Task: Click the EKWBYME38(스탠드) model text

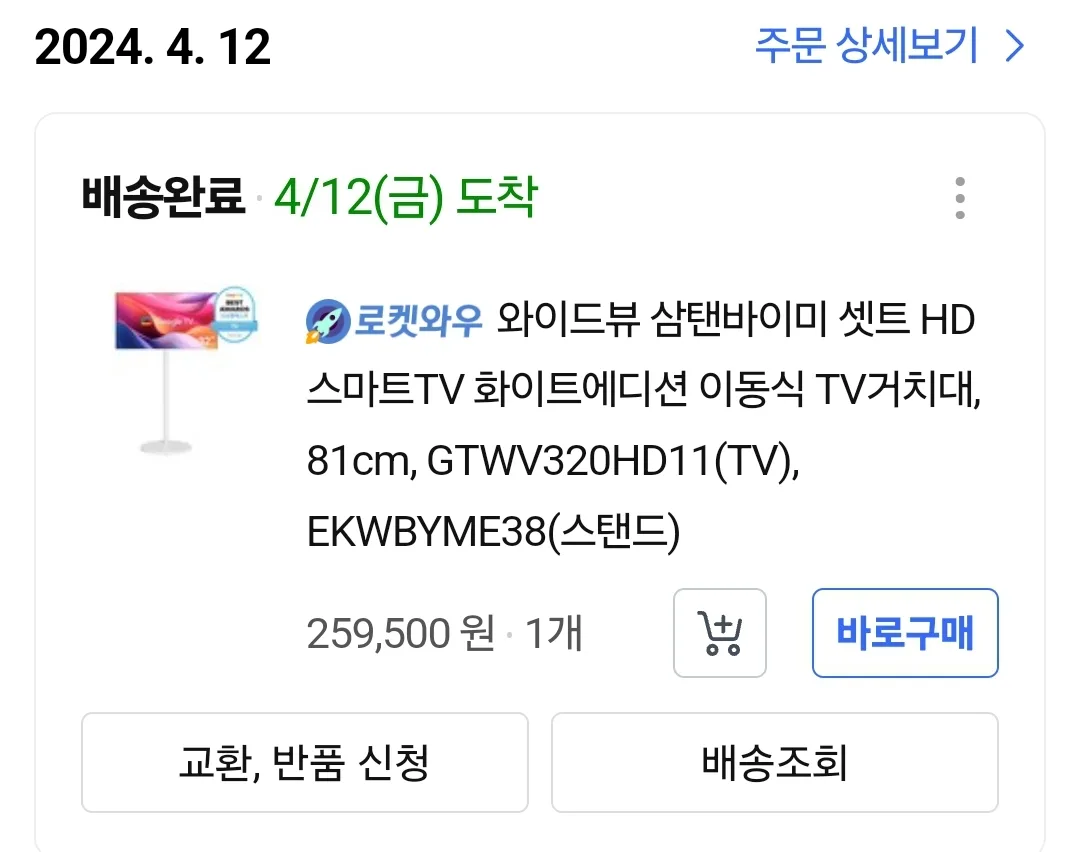Action: [493, 532]
